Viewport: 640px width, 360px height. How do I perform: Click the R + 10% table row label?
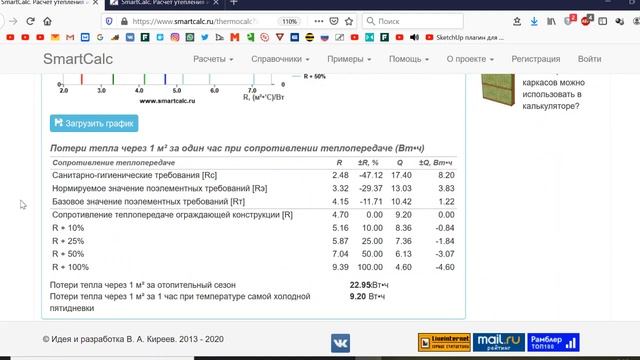68,228
